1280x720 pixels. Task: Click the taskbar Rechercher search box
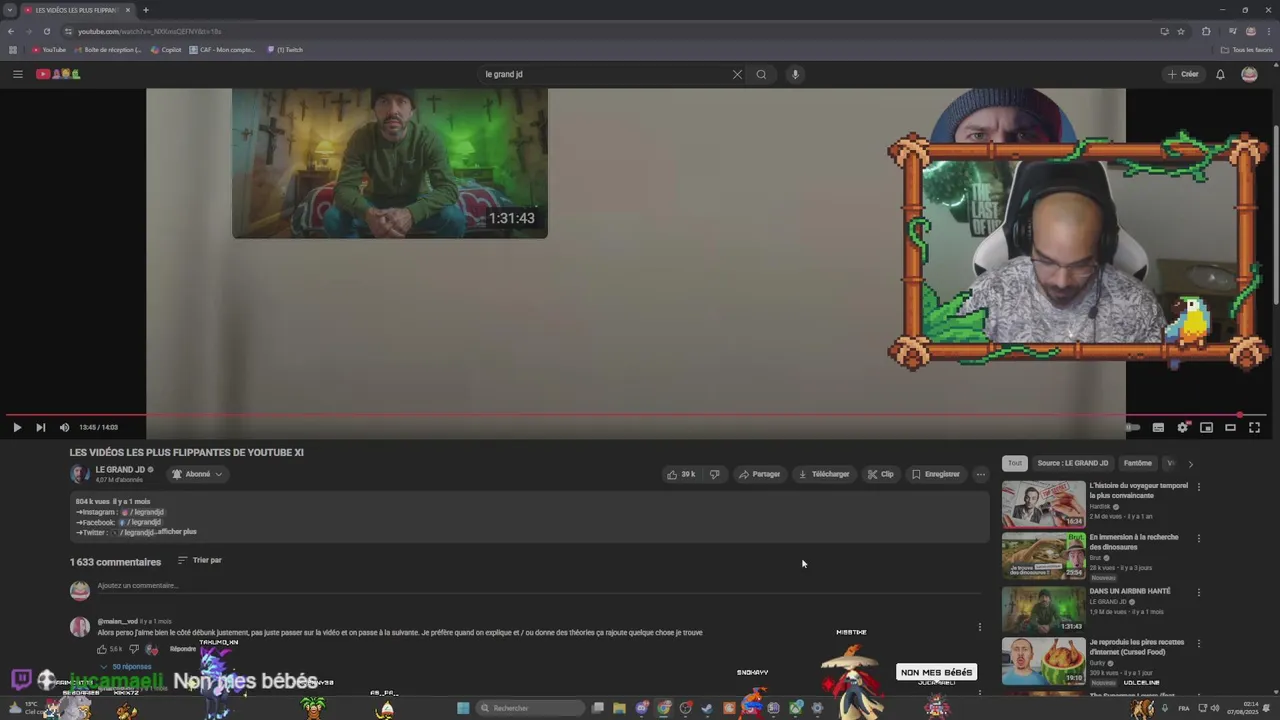coord(529,708)
